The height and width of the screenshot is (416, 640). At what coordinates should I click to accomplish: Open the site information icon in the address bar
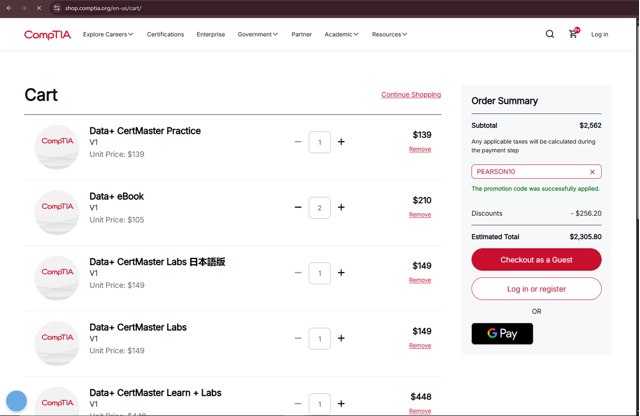point(57,8)
